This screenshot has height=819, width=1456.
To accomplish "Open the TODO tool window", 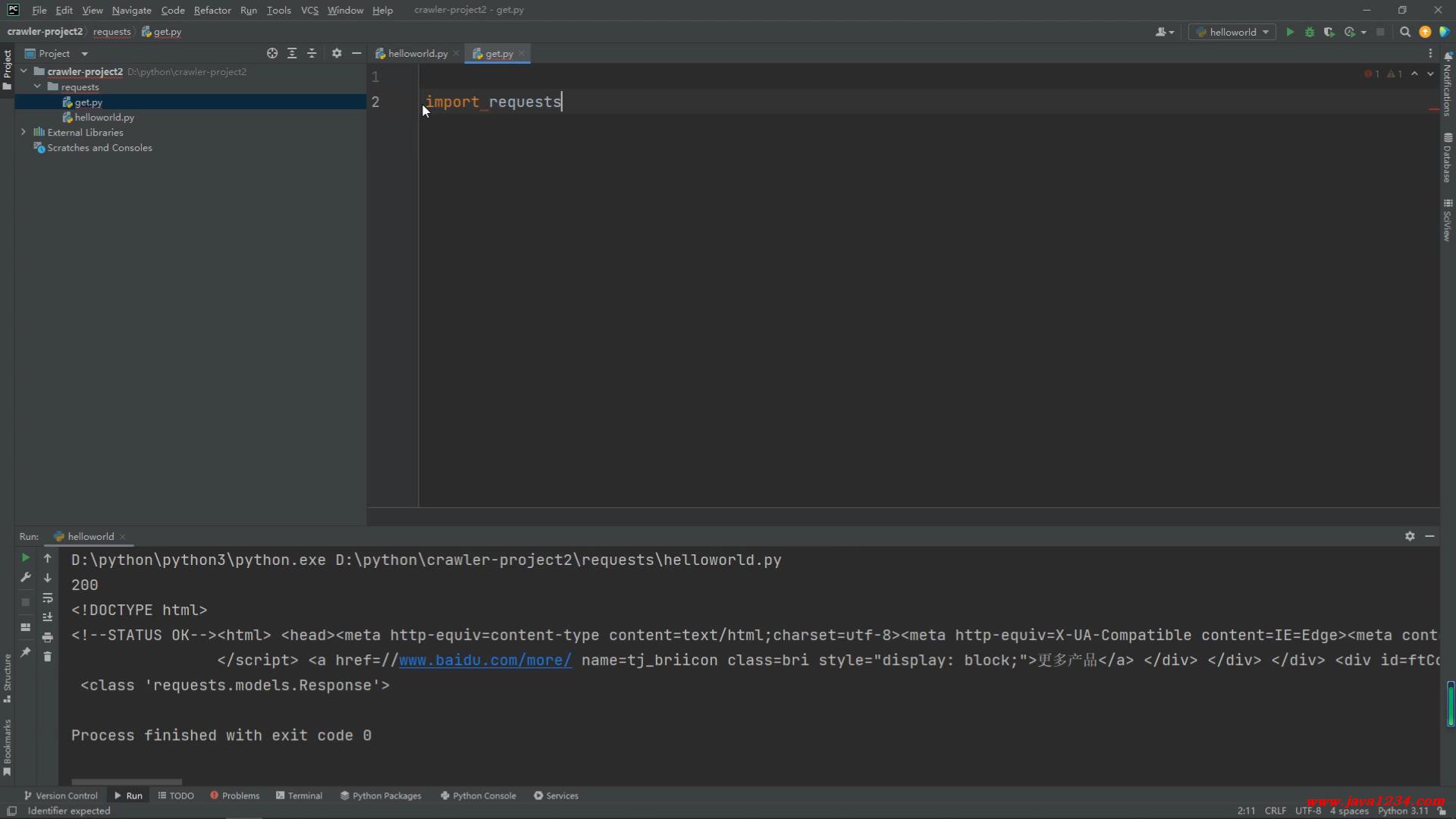I will coord(176,795).
